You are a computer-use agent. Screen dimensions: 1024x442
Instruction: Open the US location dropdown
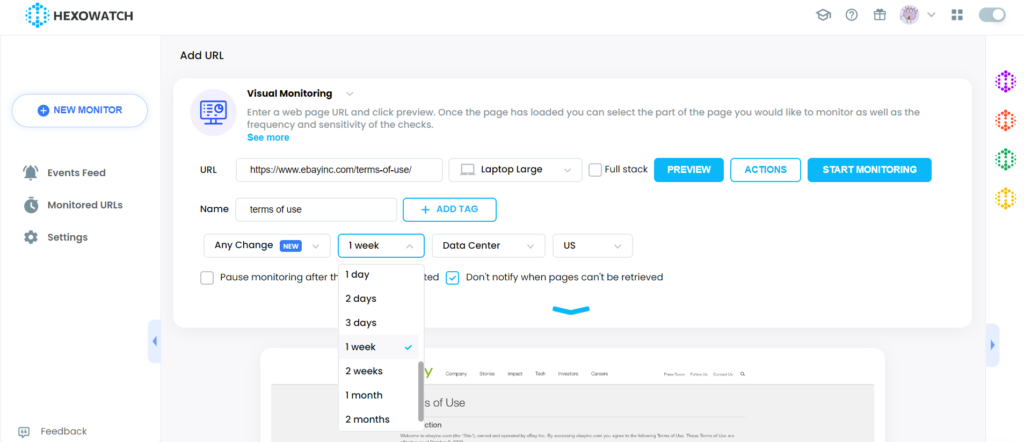[592, 246]
